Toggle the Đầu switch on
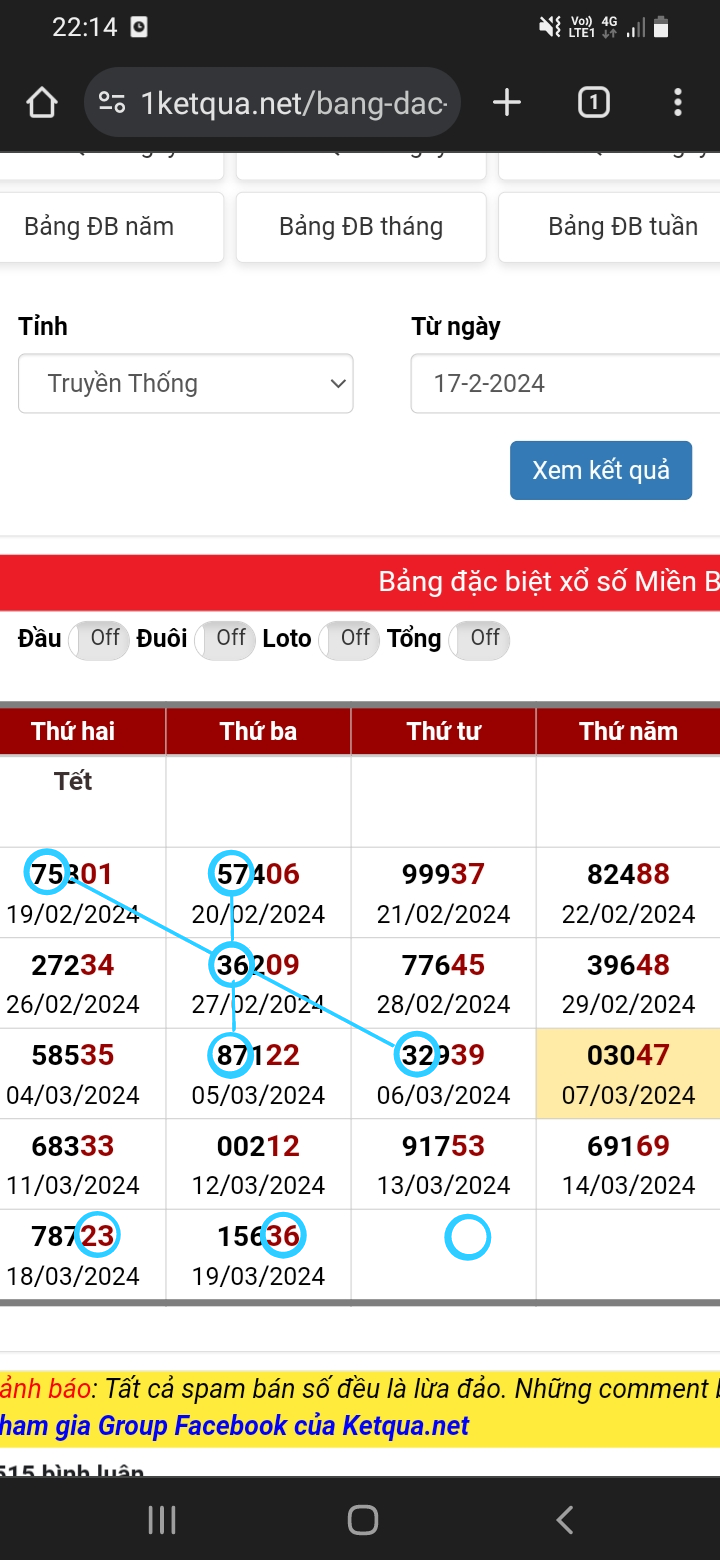Screen dimensions: 720x1560 pyautogui.click(x=98, y=639)
